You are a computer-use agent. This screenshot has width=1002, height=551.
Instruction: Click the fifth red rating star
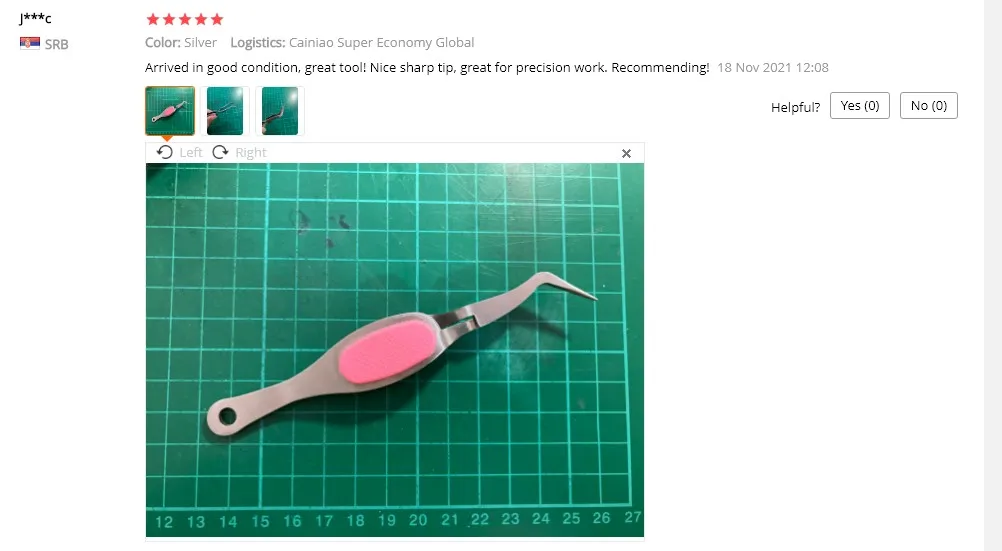tap(217, 19)
